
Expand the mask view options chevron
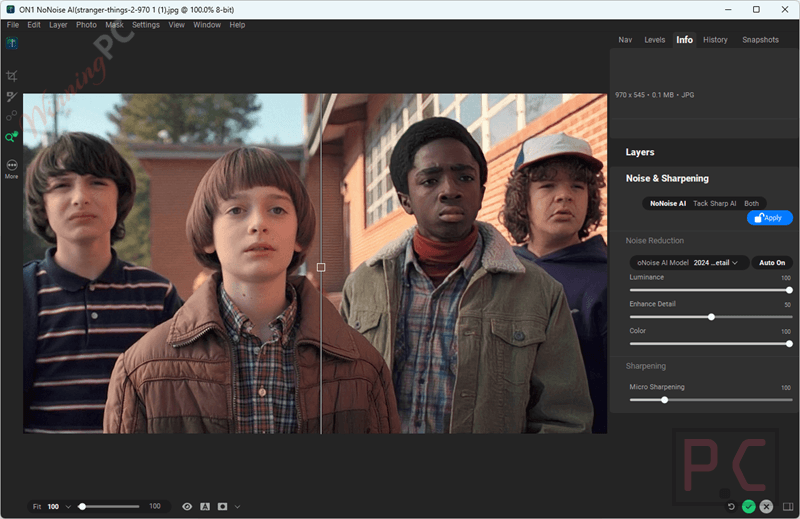click(237, 507)
